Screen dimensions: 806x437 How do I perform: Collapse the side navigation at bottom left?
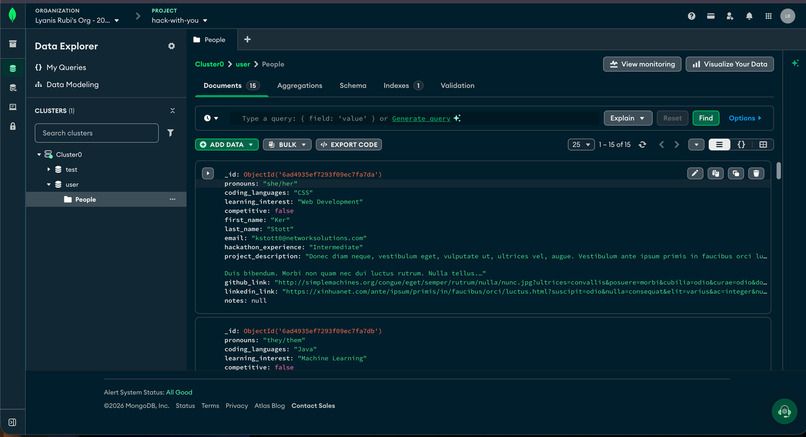click(12, 422)
